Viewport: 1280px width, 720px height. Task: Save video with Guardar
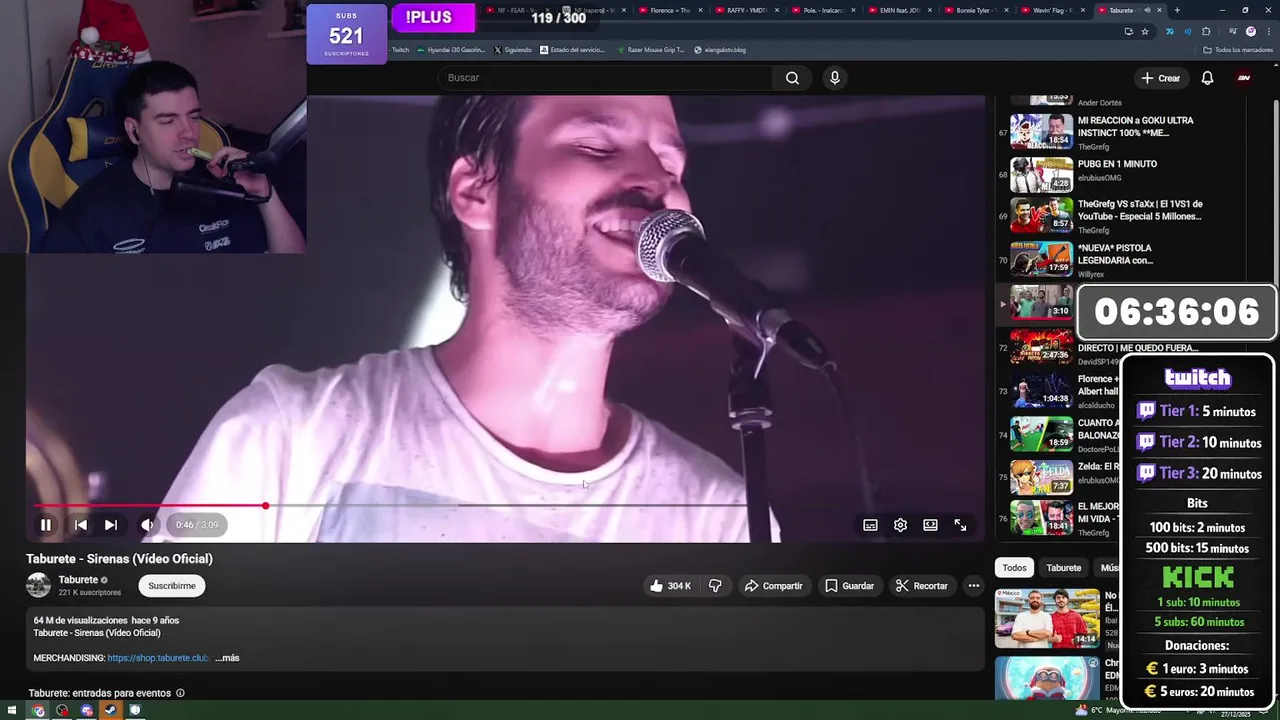[x=850, y=586]
